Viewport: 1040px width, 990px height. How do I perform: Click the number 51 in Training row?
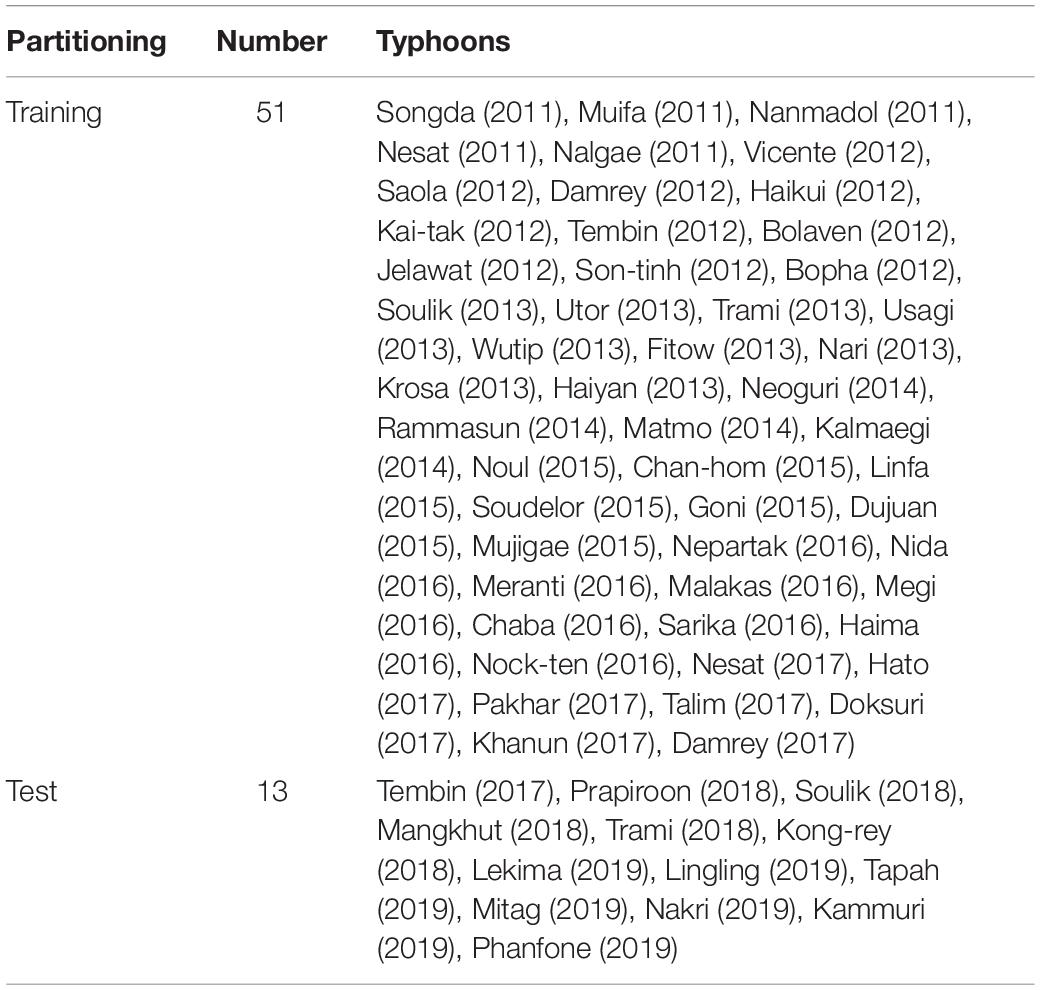click(271, 113)
